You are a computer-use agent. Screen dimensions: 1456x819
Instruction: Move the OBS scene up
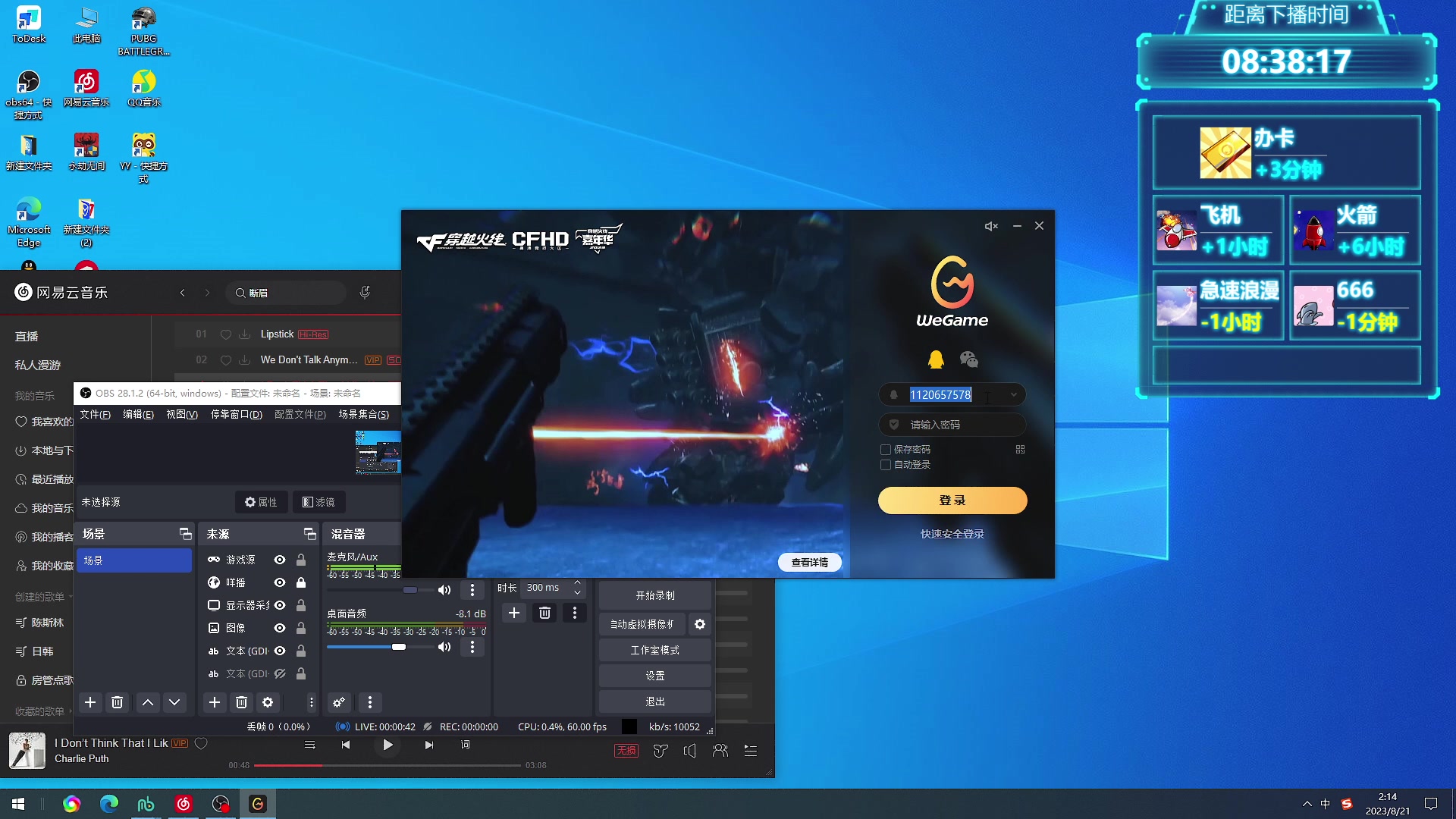[x=148, y=702]
